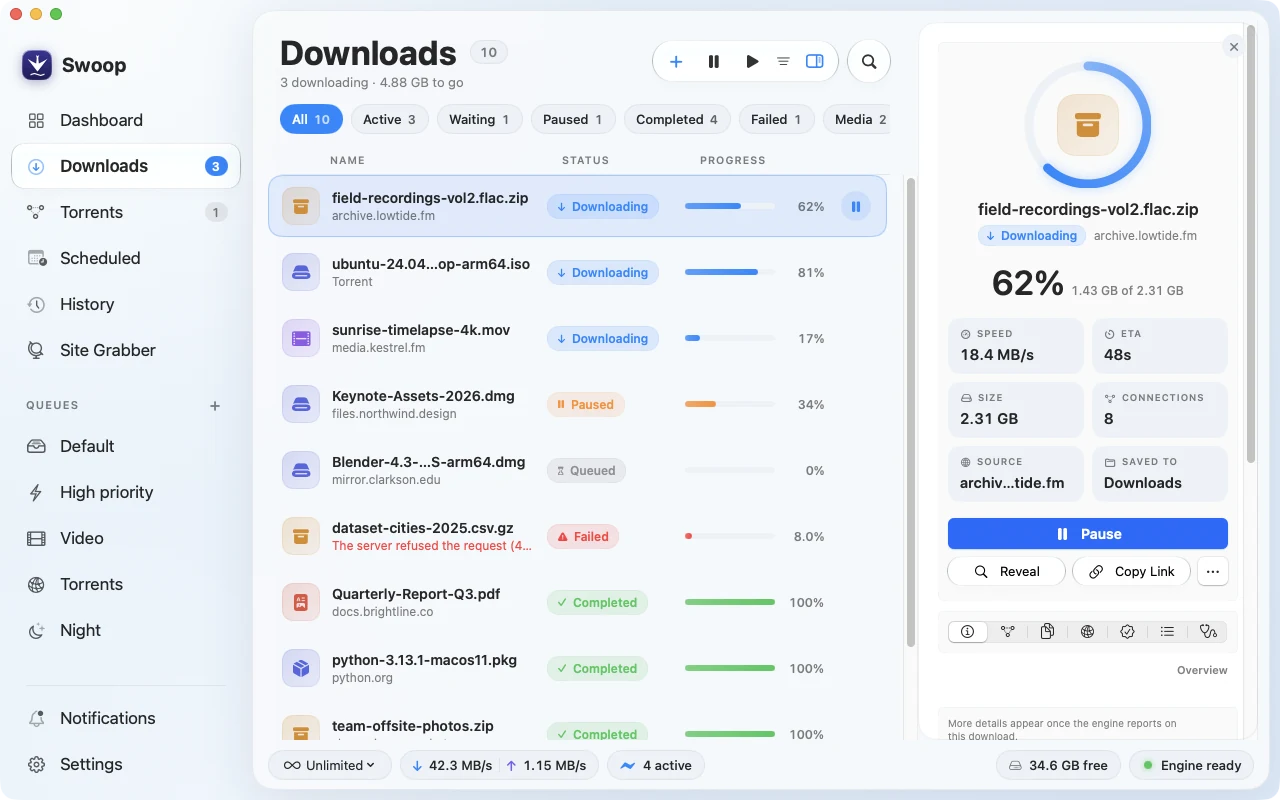This screenshot has width=1280, height=800.
Task: Show Paused downloads tab
Action: (573, 119)
